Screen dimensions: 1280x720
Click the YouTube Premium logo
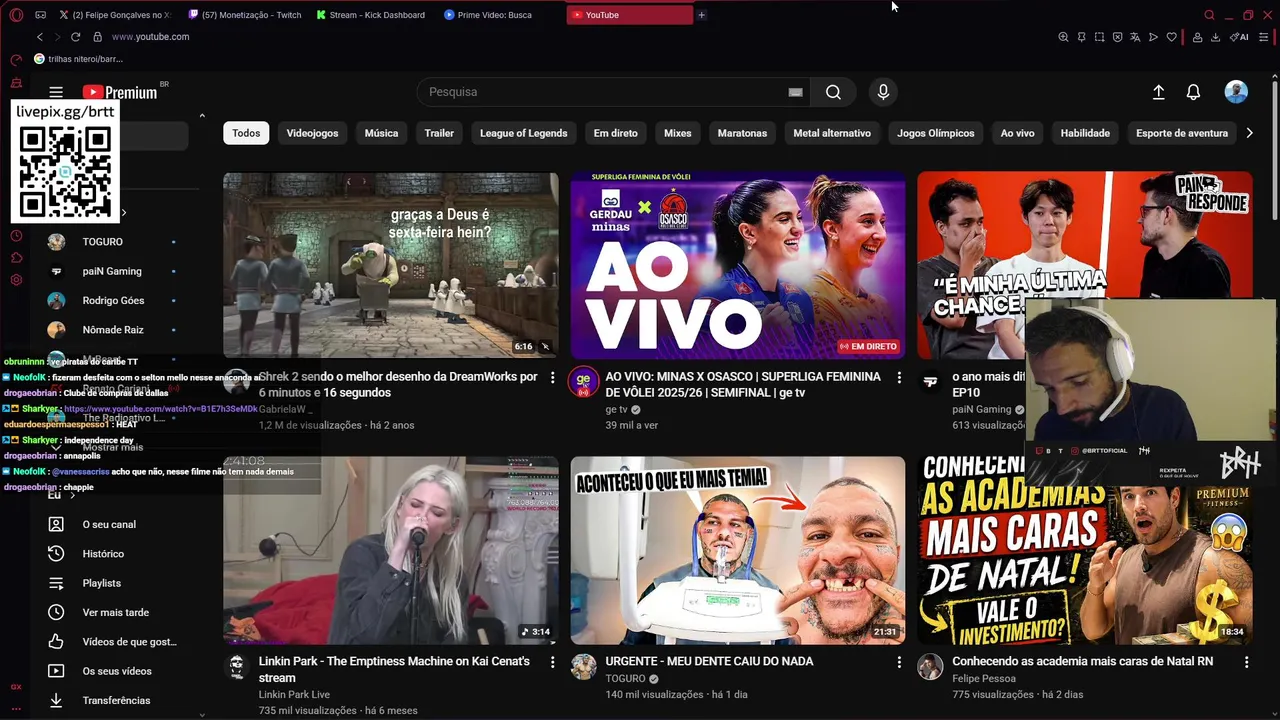(x=120, y=92)
